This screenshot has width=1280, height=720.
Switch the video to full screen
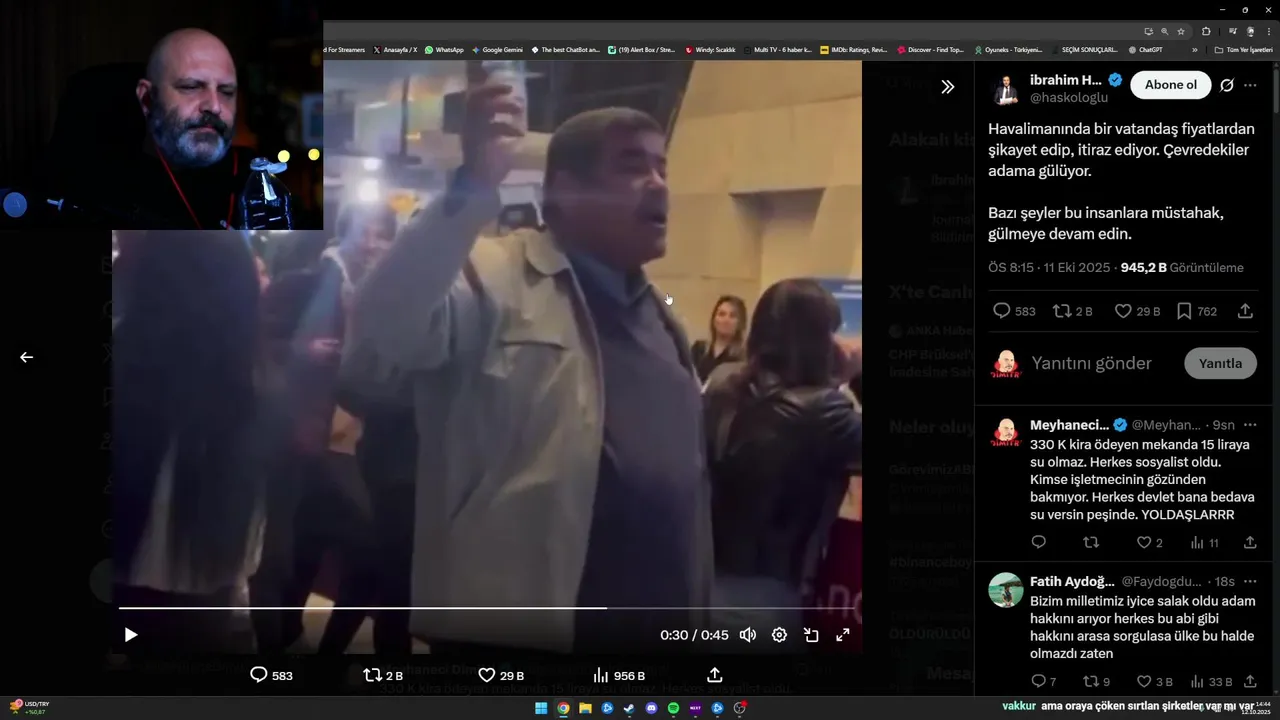coord(843,635)
